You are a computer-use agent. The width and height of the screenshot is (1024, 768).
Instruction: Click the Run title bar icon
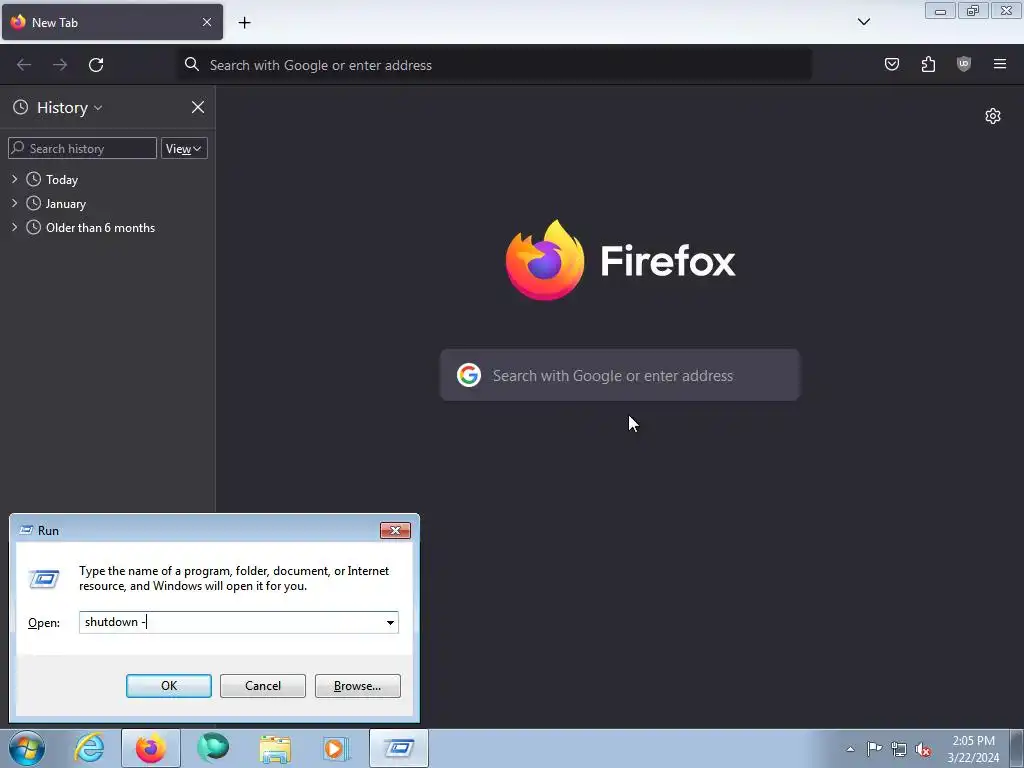click(x=26, y=530)
